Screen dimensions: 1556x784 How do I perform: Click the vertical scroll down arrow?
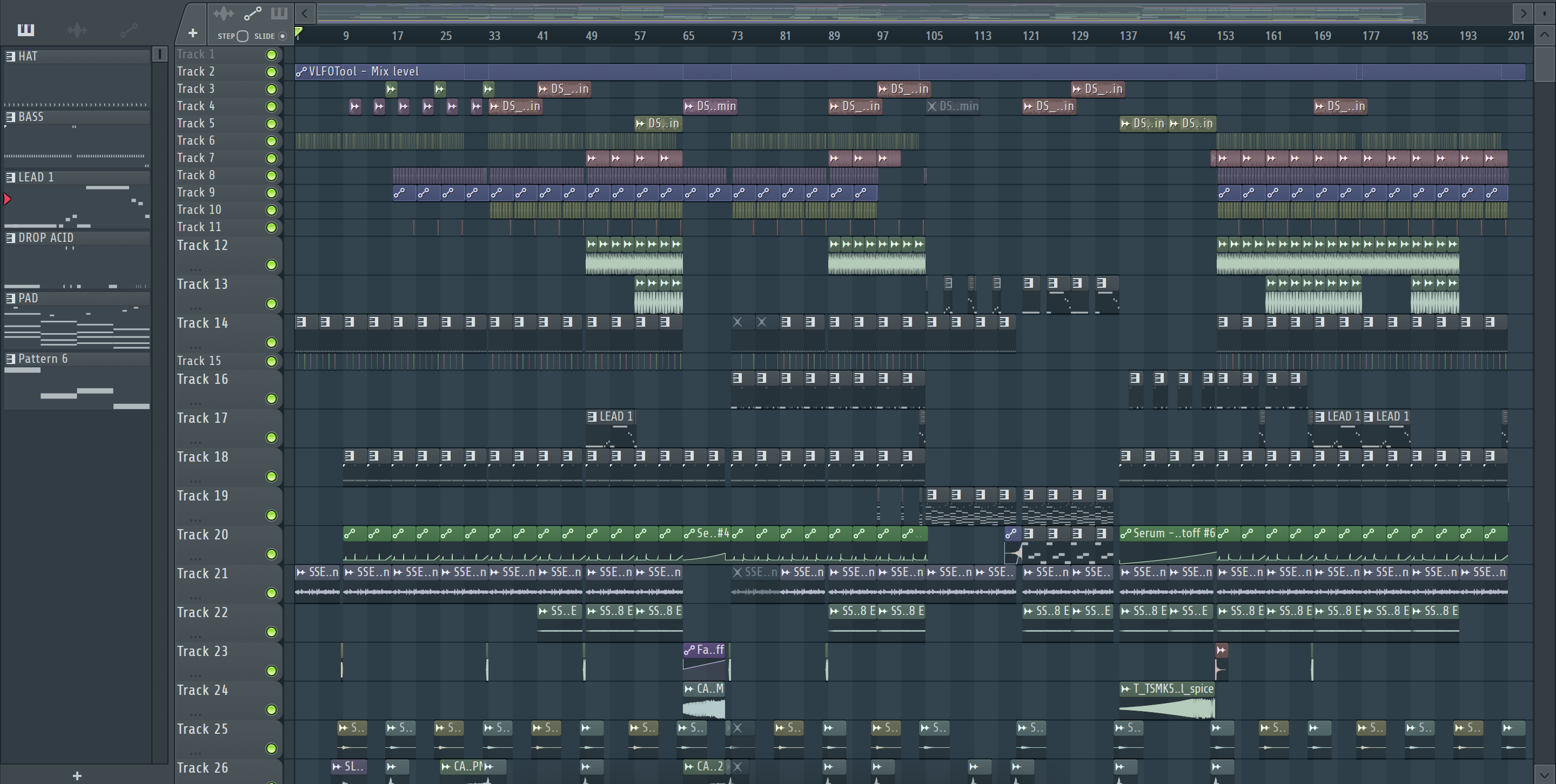[1545, 774]
